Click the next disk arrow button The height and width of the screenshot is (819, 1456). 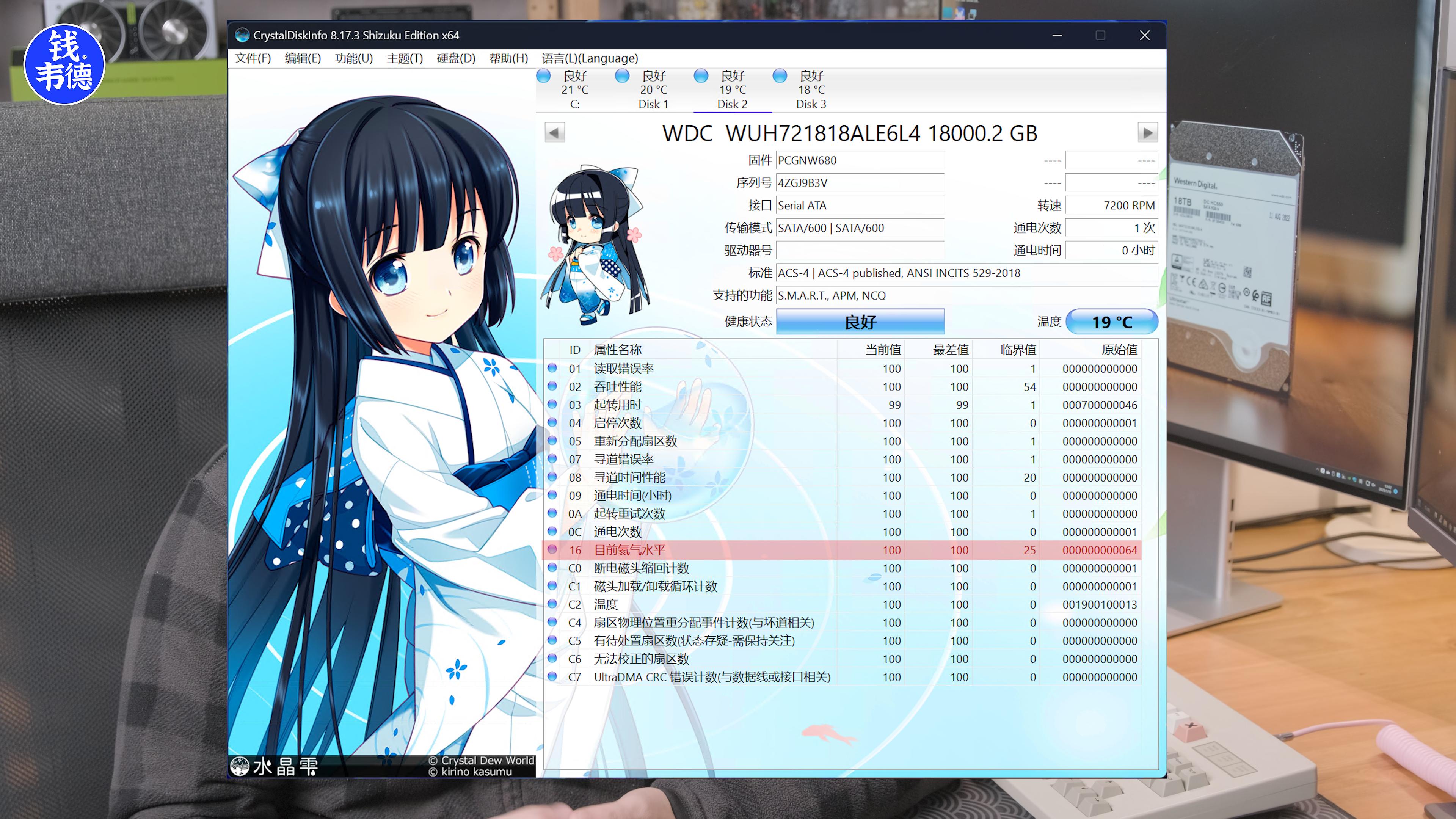tap(1147, 133)
